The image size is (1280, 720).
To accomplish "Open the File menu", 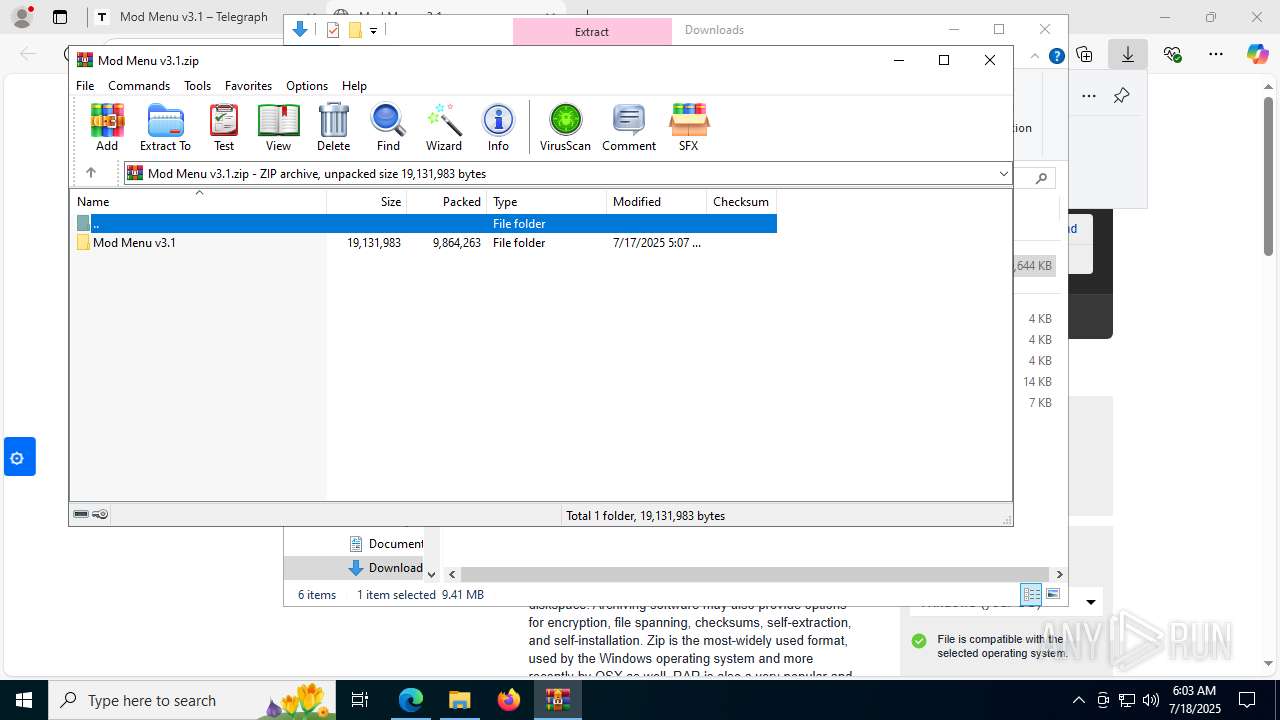I will coord(85,86).
